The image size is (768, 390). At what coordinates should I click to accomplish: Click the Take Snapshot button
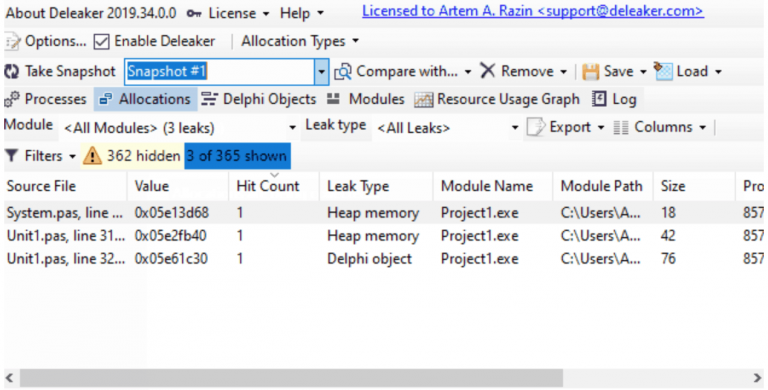60,72
